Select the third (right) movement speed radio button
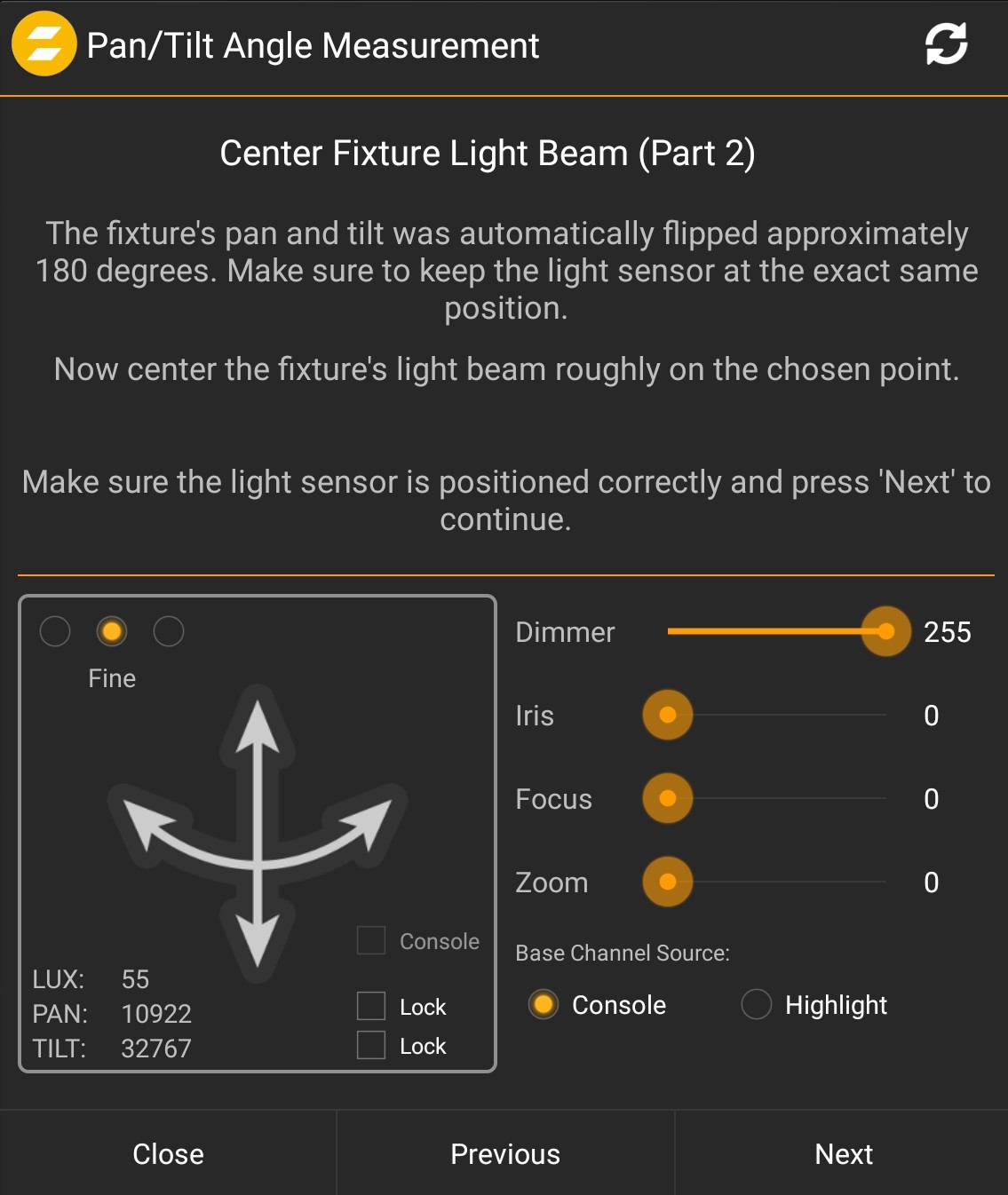Screen dimensions: 1008x1195 (169, 631)
